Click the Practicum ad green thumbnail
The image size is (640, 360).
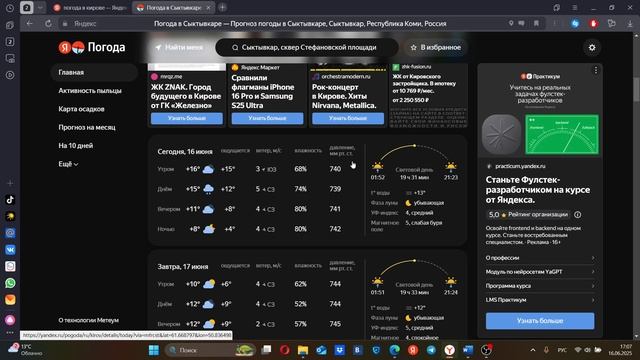point(562,134)
